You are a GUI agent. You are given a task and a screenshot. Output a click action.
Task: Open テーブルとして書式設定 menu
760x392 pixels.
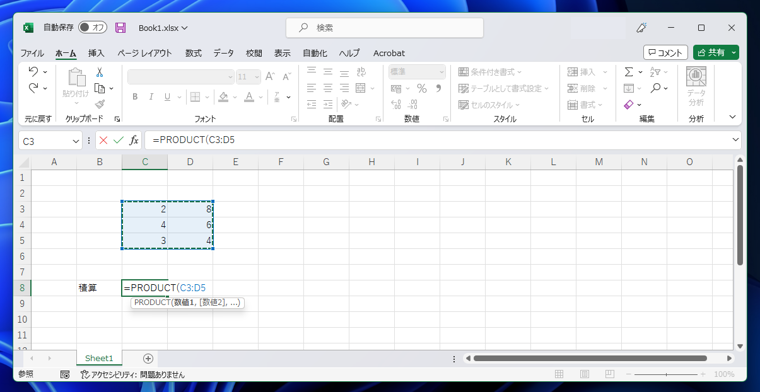504,89
